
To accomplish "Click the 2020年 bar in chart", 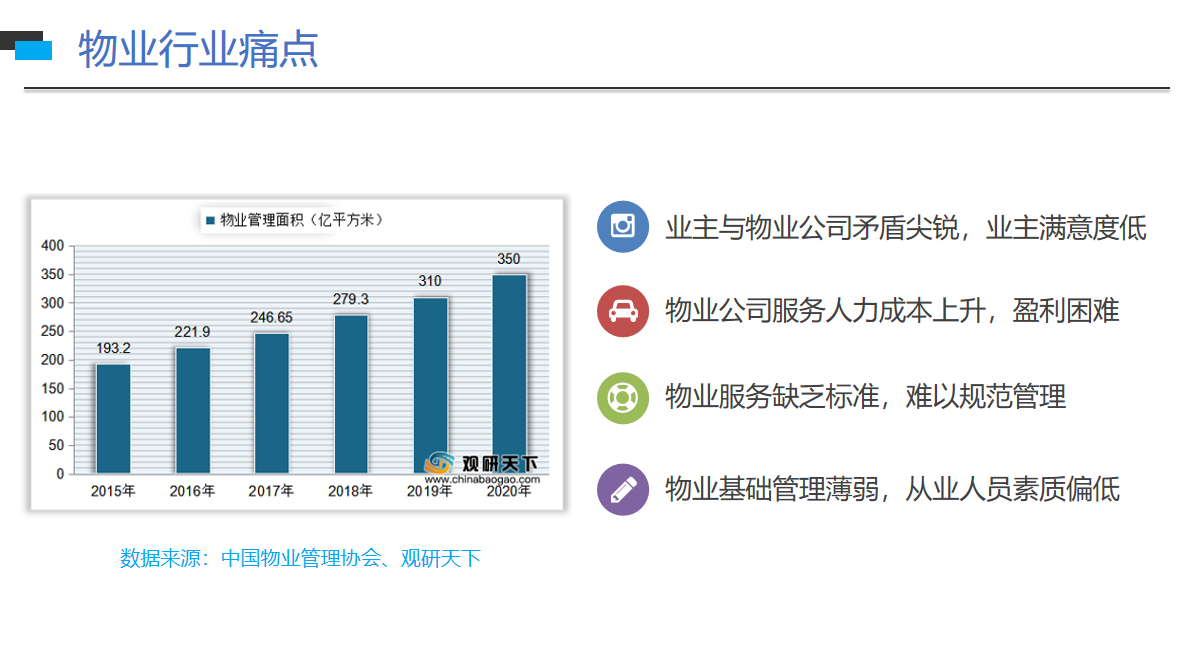I will coord(509,374).
